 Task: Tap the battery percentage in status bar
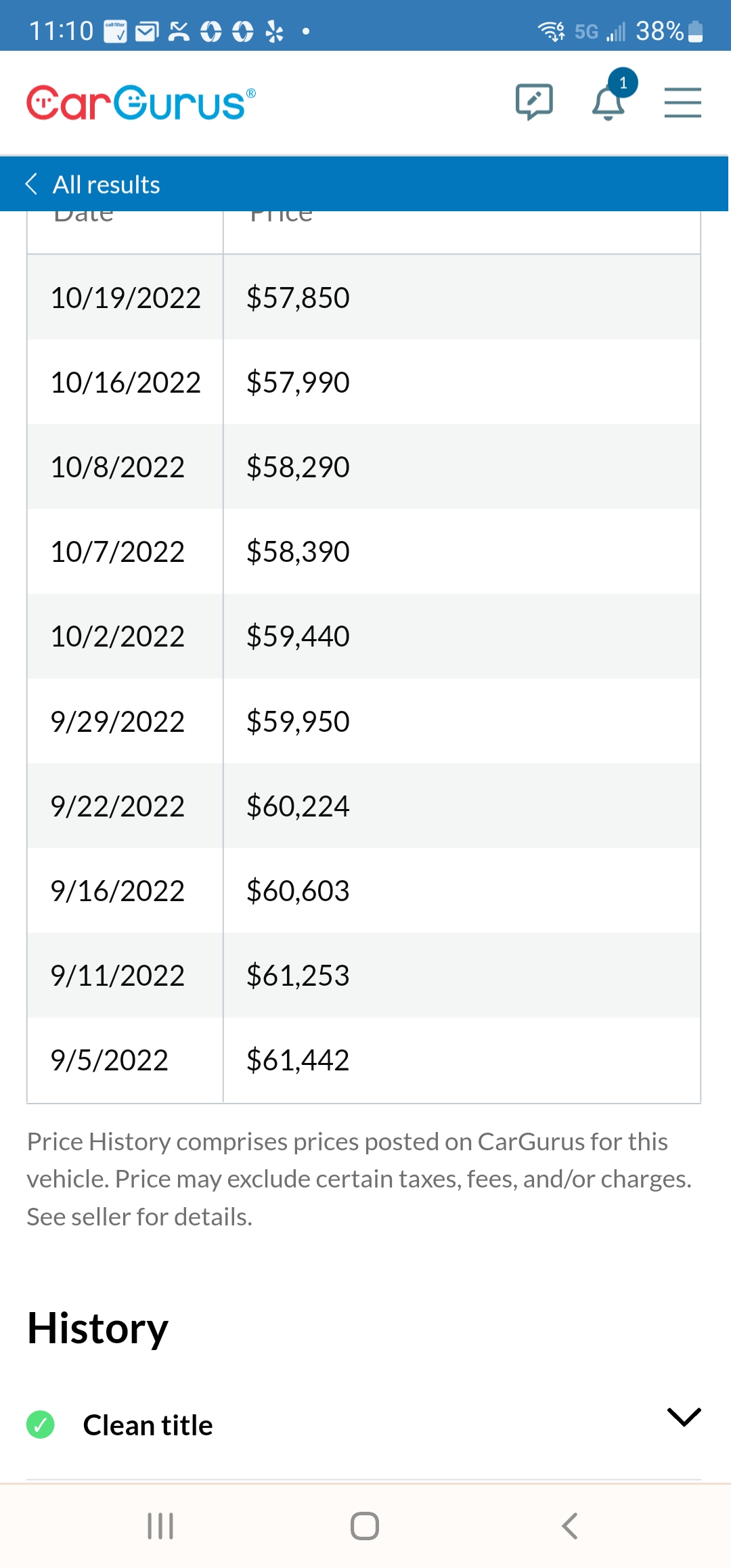[659, 31]
